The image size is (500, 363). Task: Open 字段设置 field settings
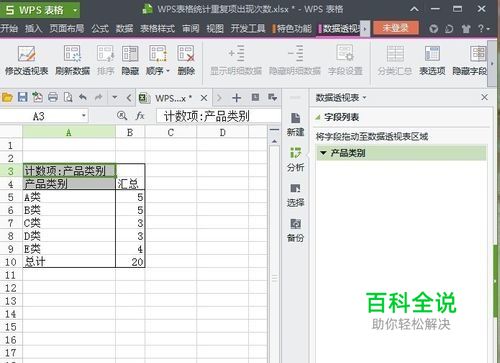point(345,60)
